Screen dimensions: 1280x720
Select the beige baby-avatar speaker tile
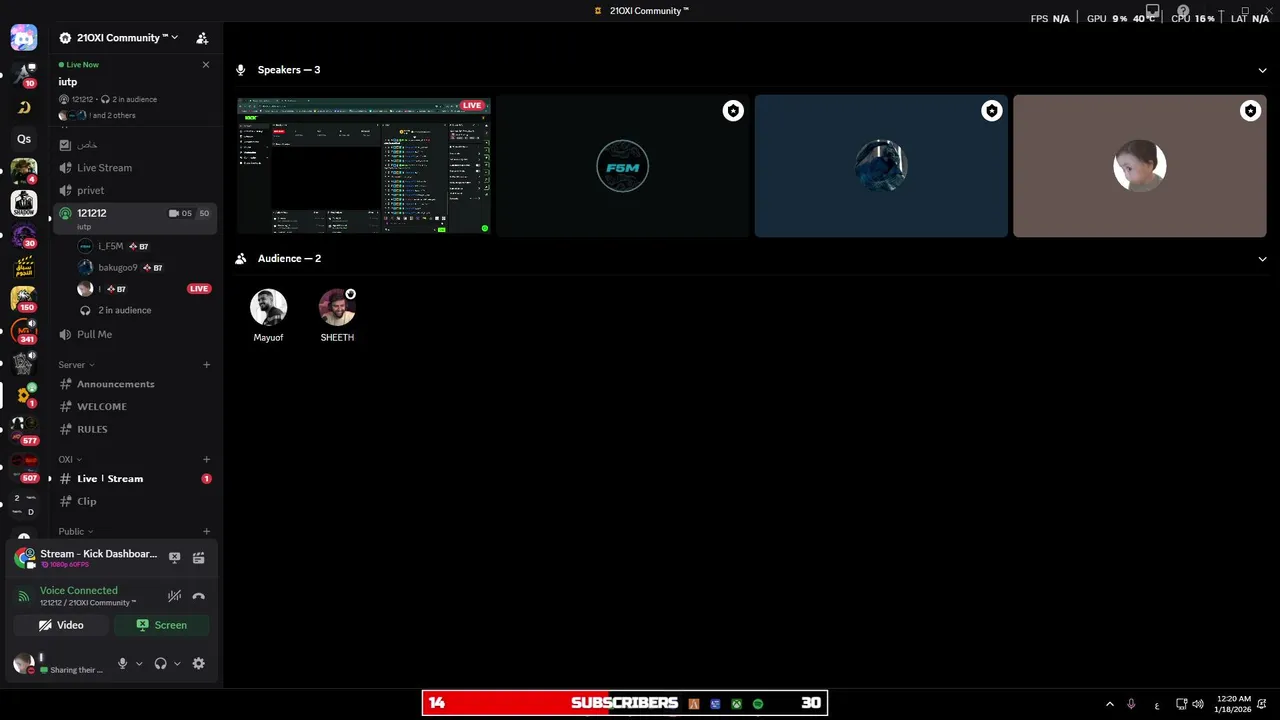pyautogui.click(x=1140, y=166)
